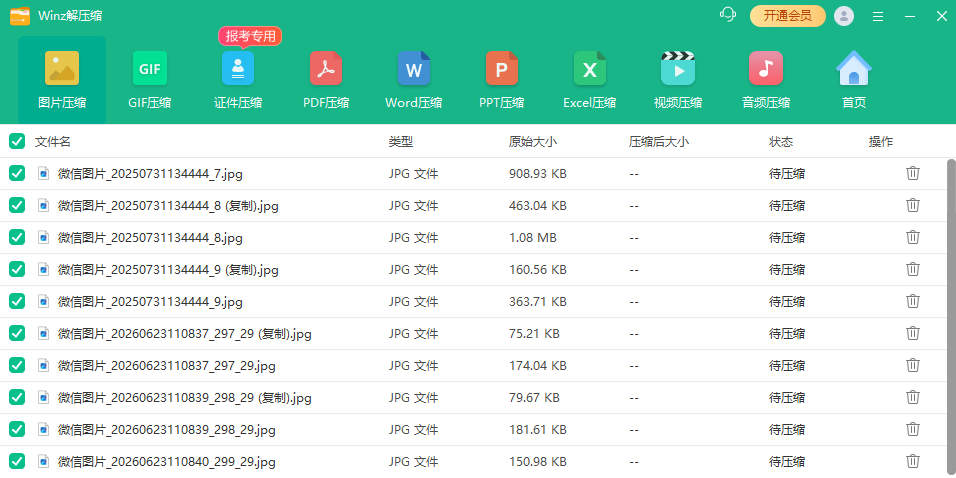
Task: Click the 463.04 KB size value
Action: (538, 205)
